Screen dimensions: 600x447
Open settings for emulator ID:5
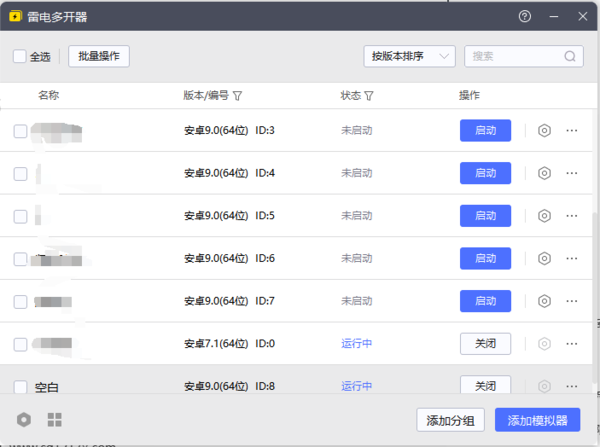click(544, 216)
